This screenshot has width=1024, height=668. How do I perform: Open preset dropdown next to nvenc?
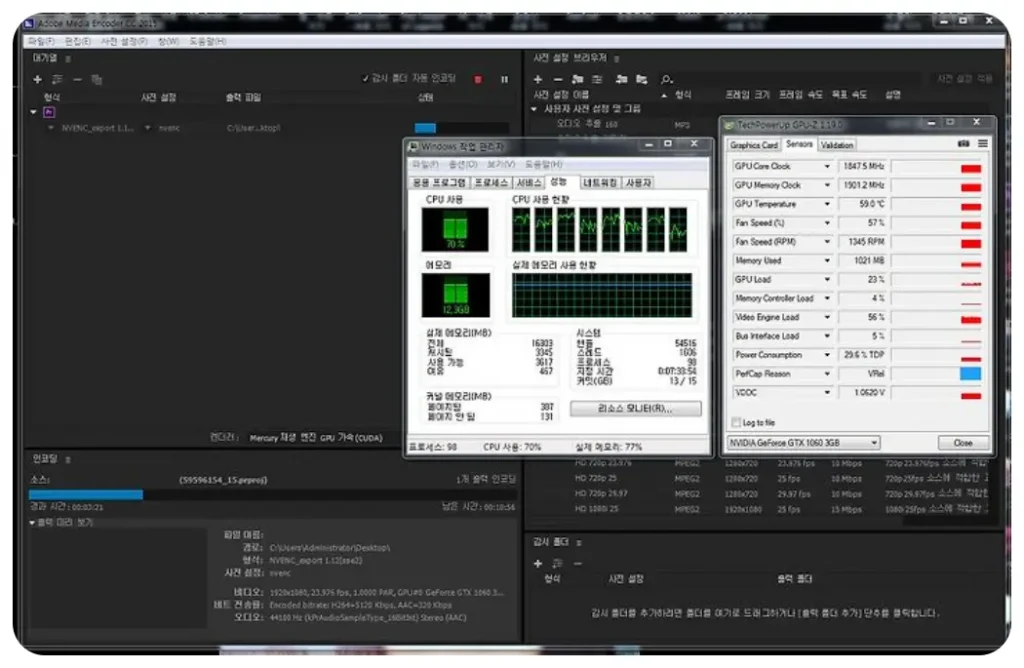click(148, 128)
